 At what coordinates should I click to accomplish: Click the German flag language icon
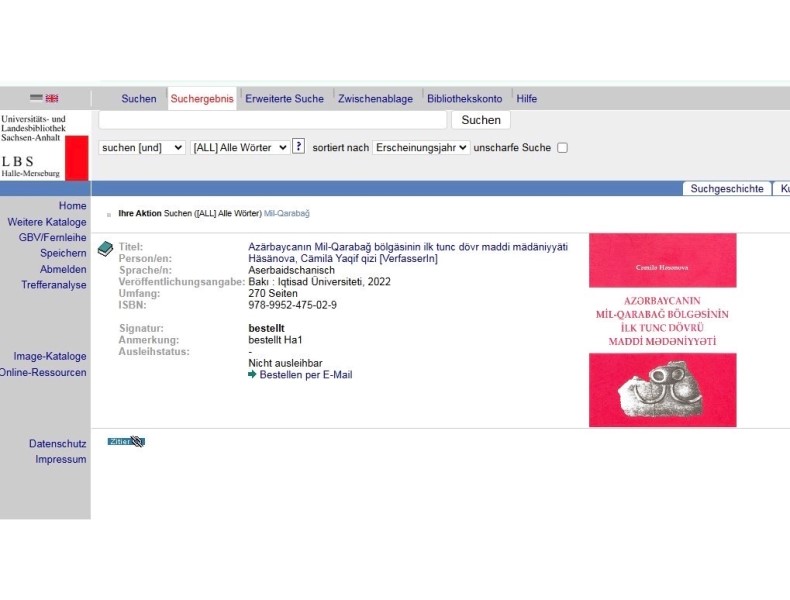click(x=36, y=99)
